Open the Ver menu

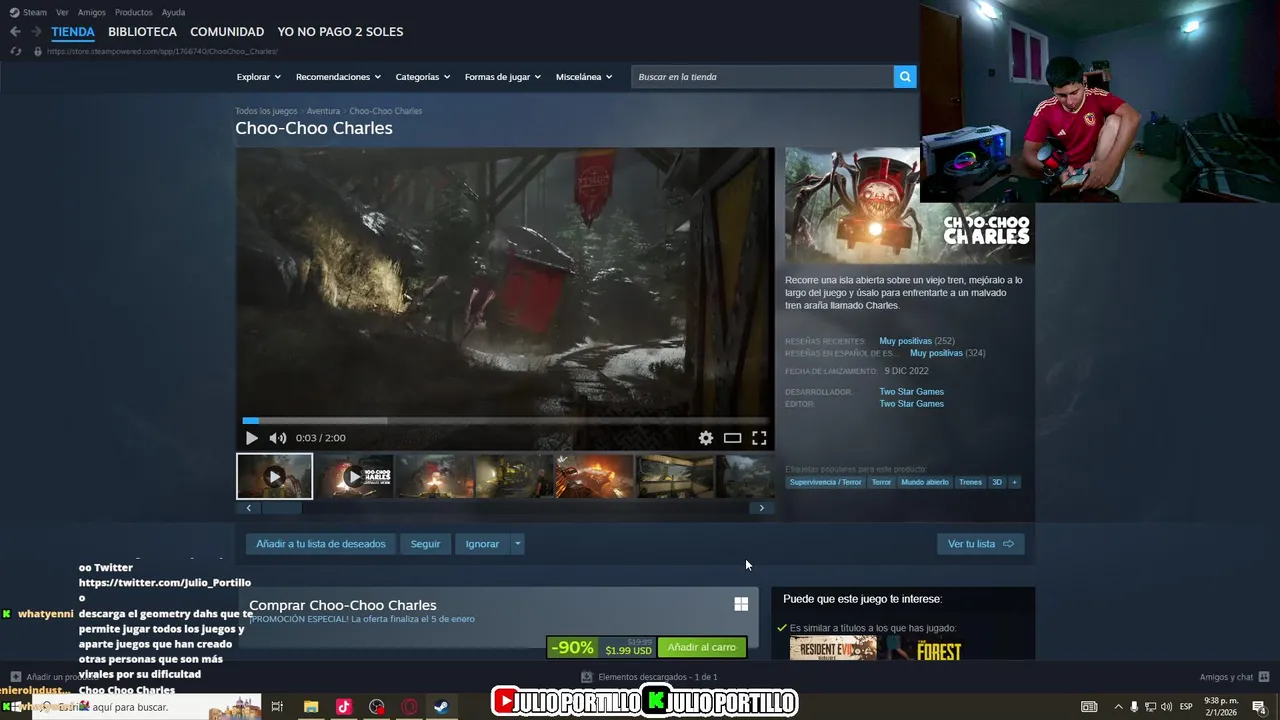(x=62, y=12)
